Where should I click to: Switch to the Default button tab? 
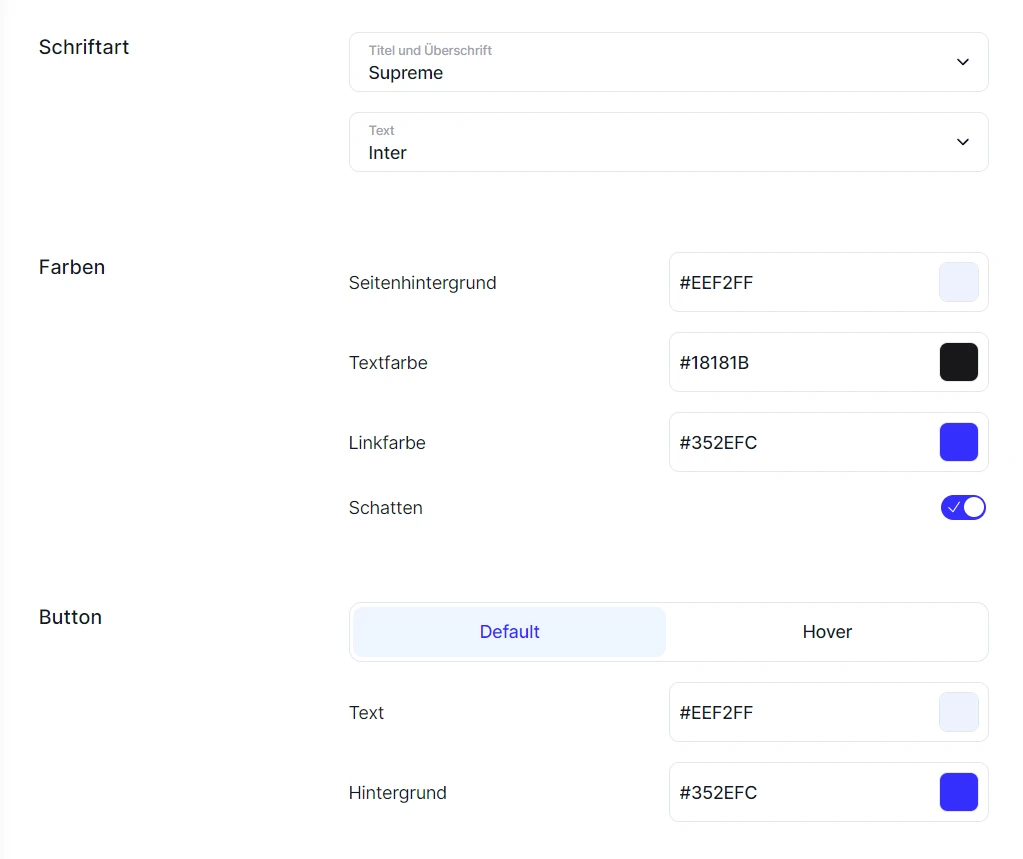(509, 632)
